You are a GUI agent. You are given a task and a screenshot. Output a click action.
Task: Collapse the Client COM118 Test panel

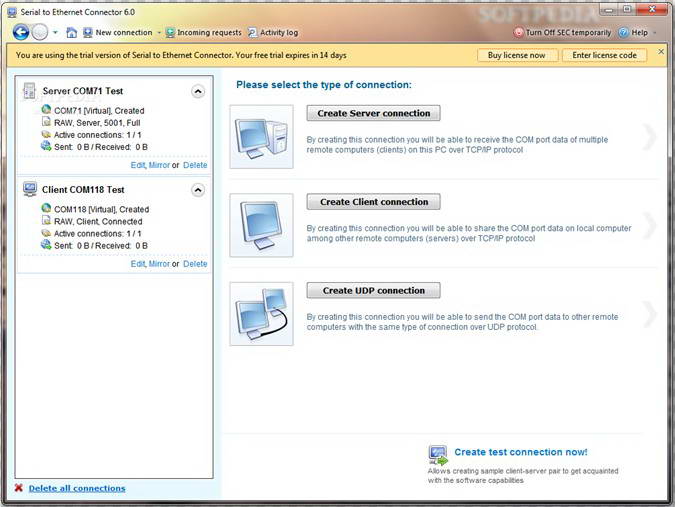[198, 190]
